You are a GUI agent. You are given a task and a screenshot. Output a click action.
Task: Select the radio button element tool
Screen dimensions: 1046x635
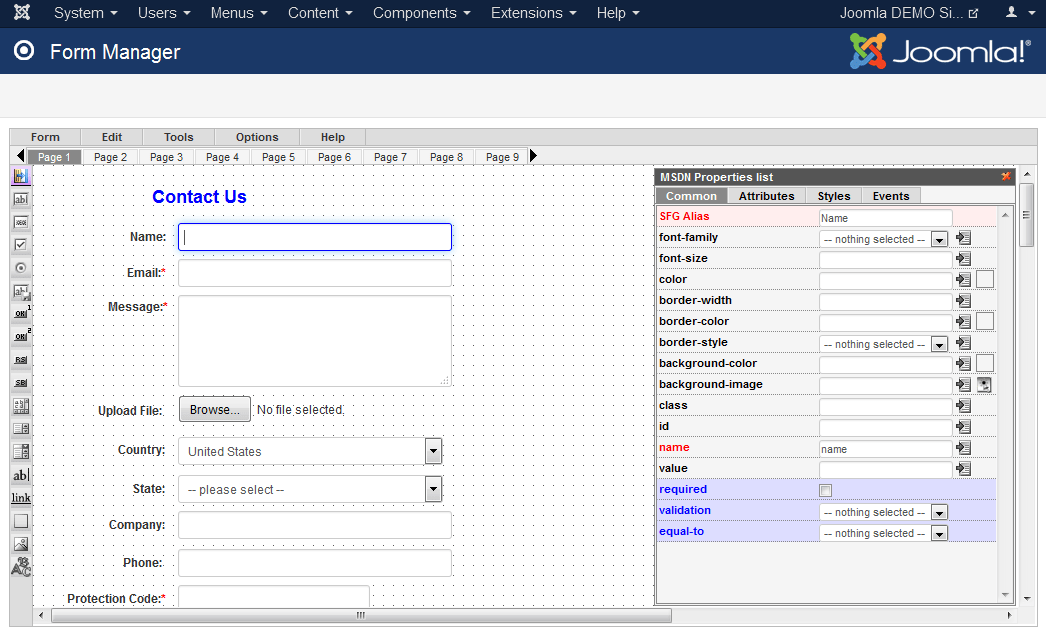[20, 268]
